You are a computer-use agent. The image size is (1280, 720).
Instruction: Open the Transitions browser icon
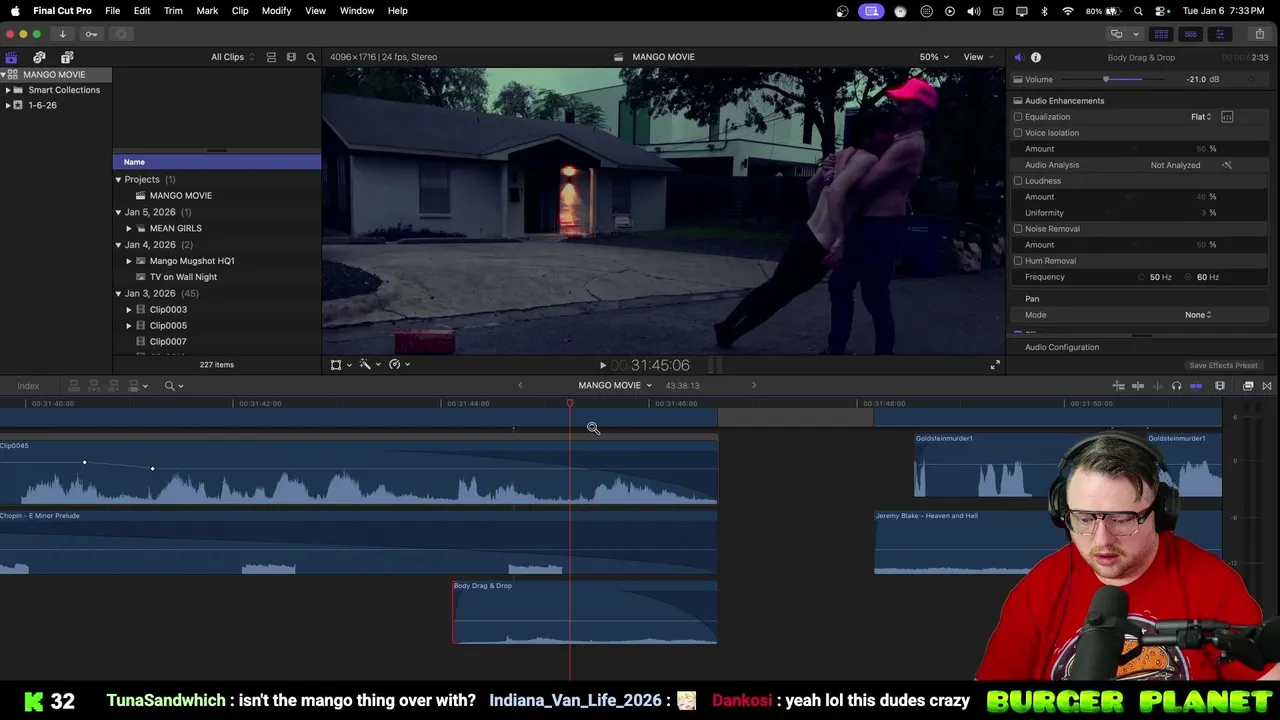point(1267,386)
